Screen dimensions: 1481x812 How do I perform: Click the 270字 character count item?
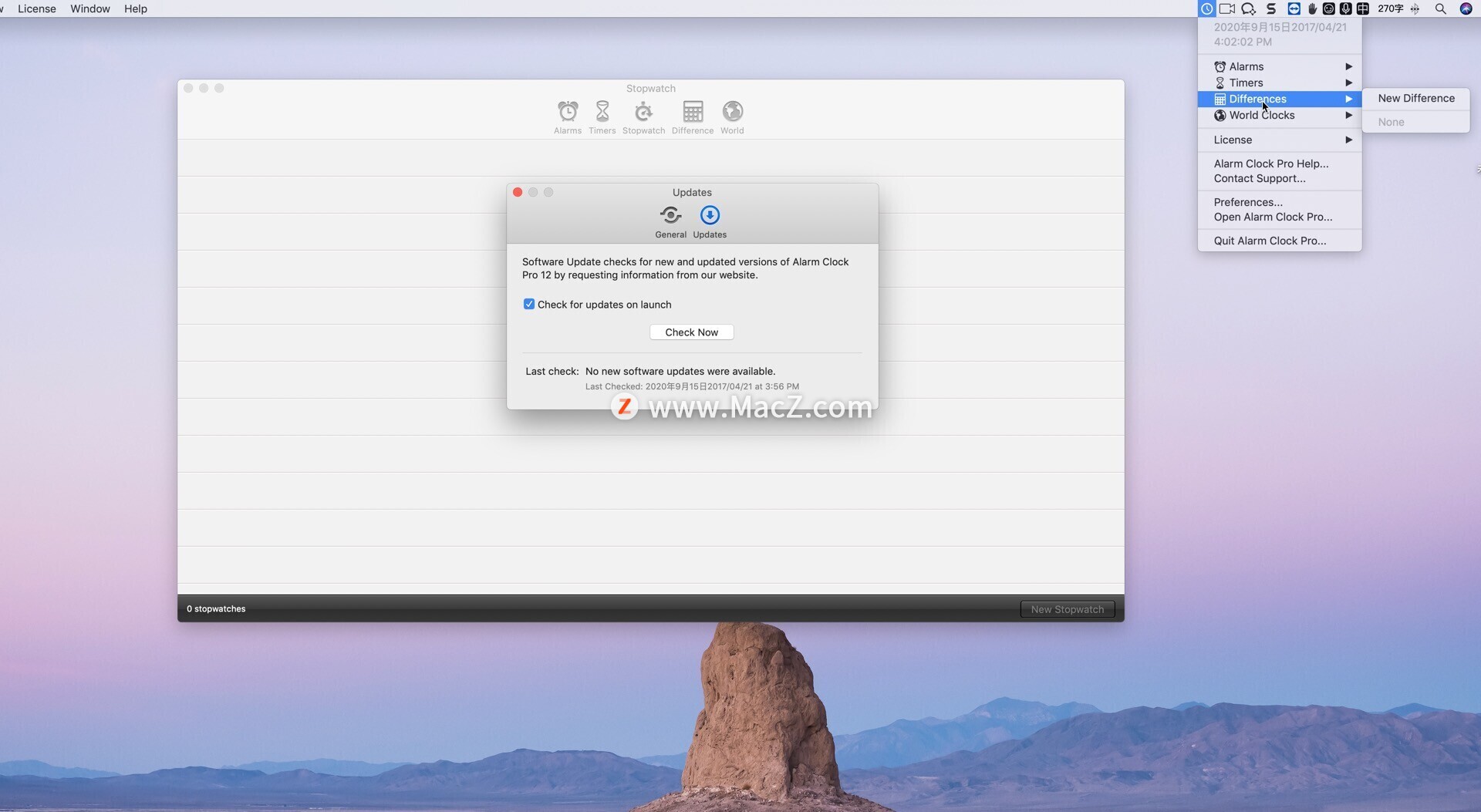pos(1391,8)
